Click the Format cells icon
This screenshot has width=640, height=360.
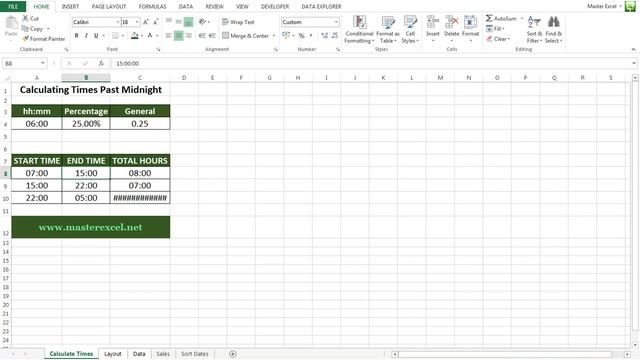(x=470, y=22)
